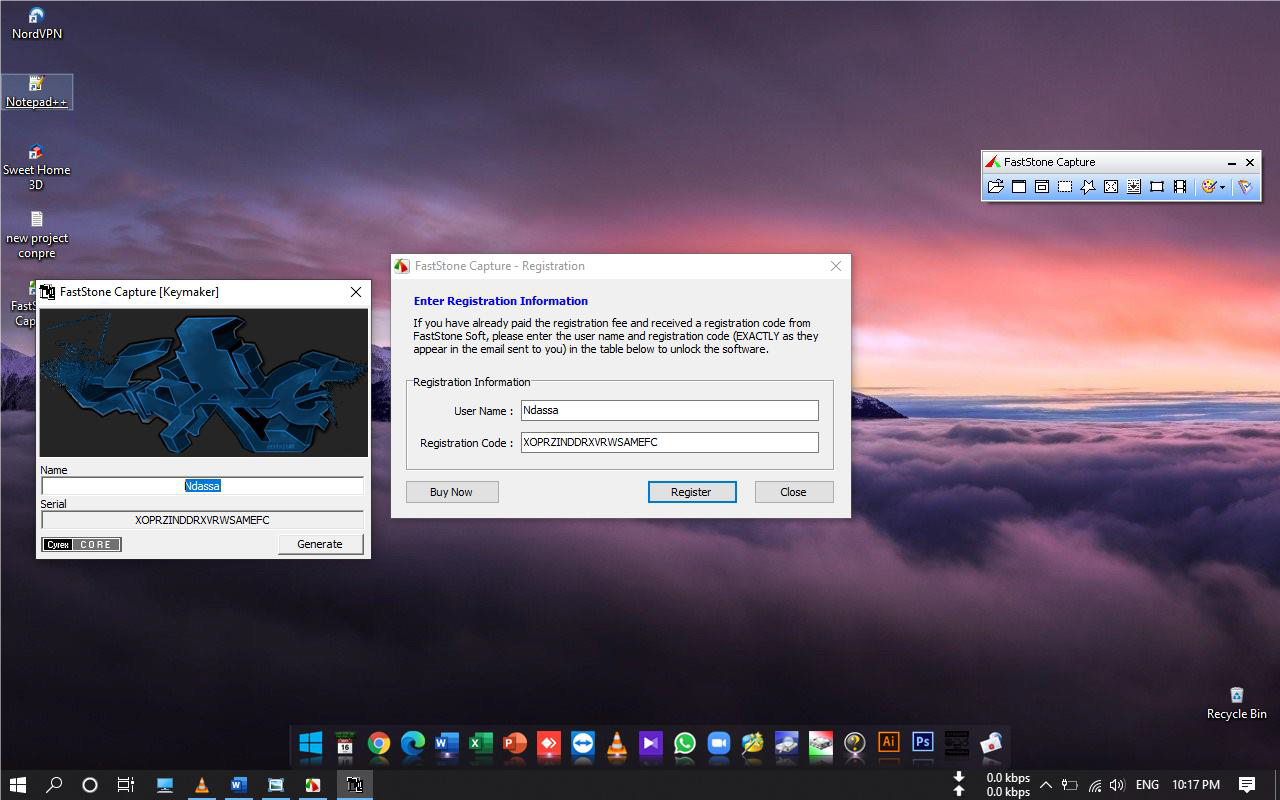
Task: Open Cortana from the taskbar
Action: point(90,785)
